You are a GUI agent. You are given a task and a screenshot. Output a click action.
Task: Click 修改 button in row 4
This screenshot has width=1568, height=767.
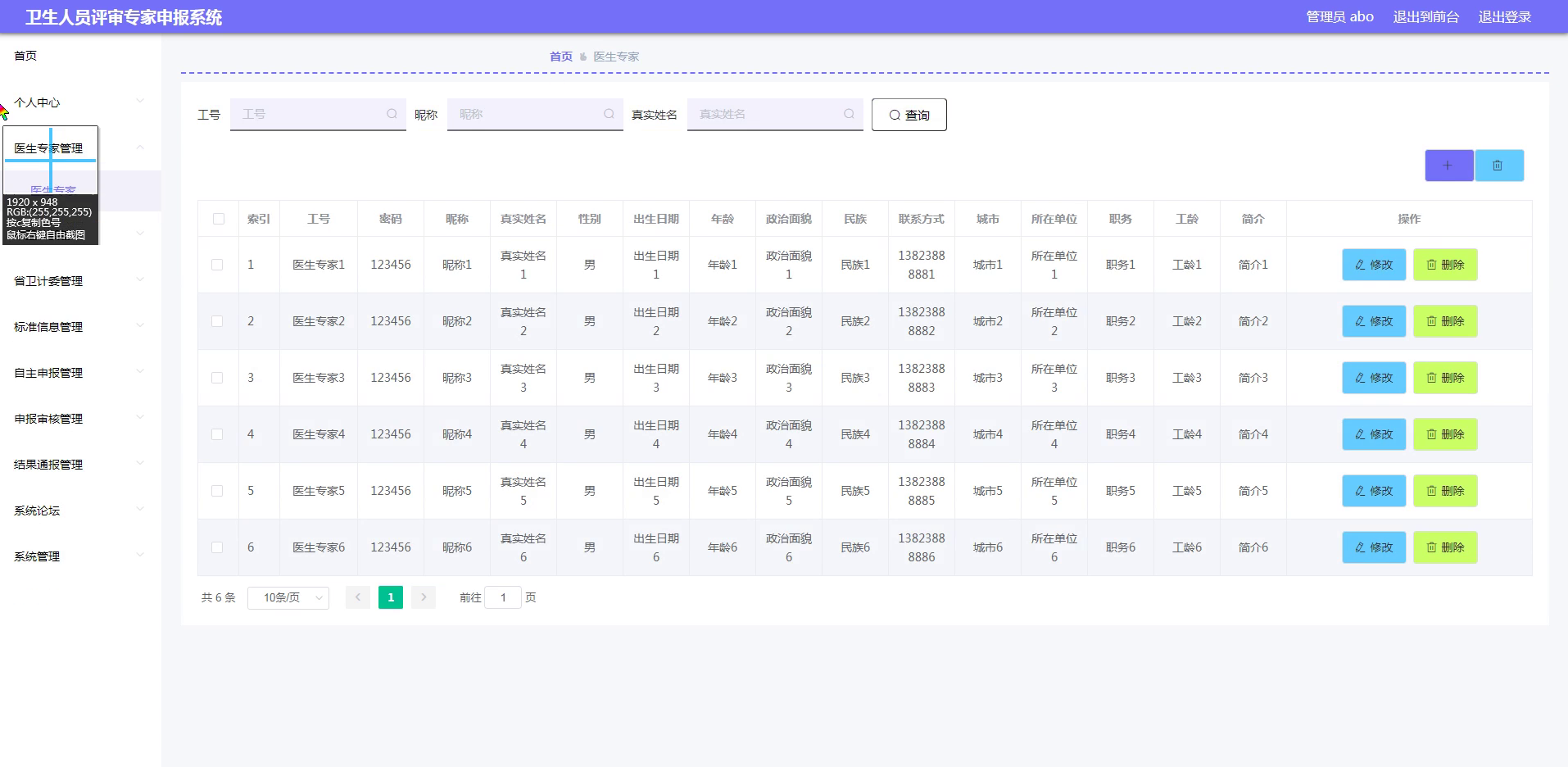pyautogui.click(x=1373, y=434)
